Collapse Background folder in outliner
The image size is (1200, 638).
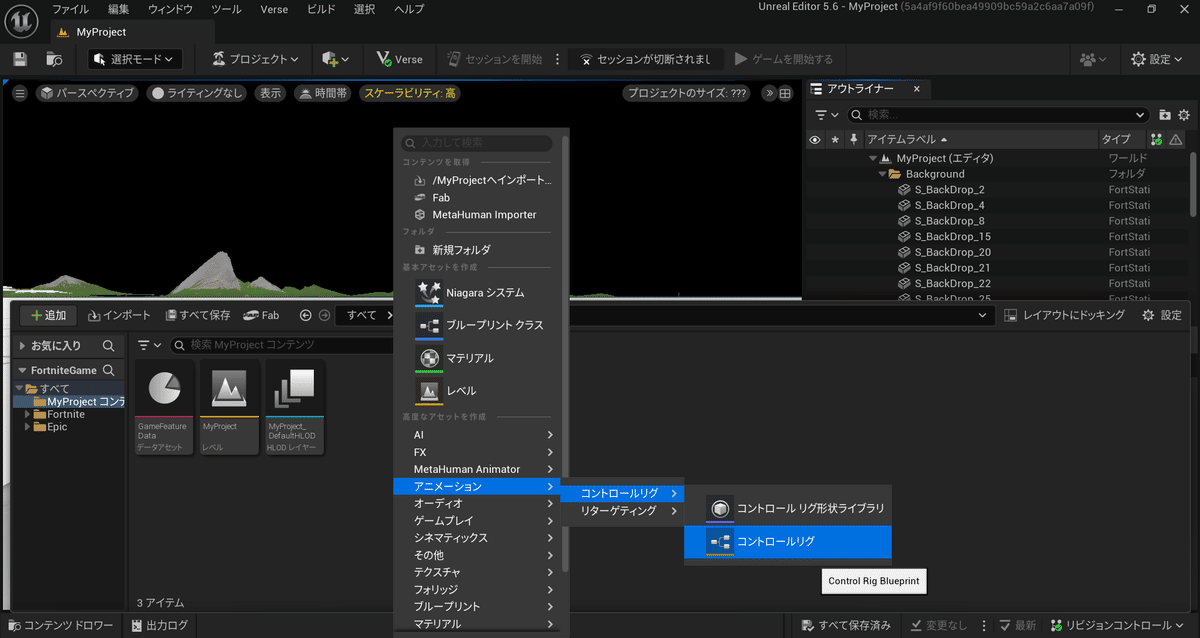[x=882, y=174]
